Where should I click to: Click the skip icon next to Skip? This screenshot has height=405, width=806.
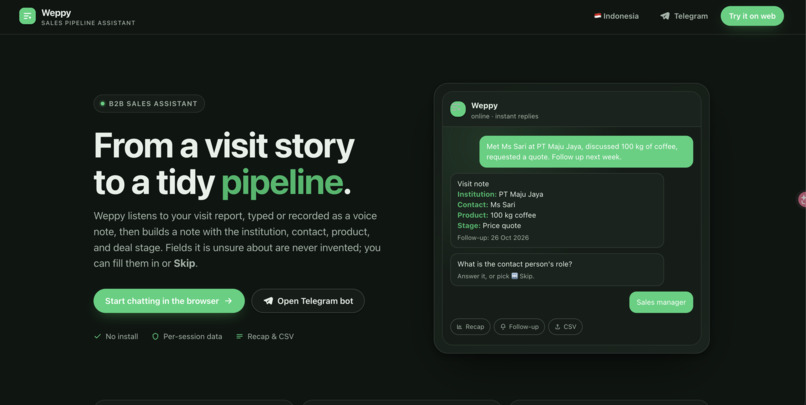[x=515, y=276]
